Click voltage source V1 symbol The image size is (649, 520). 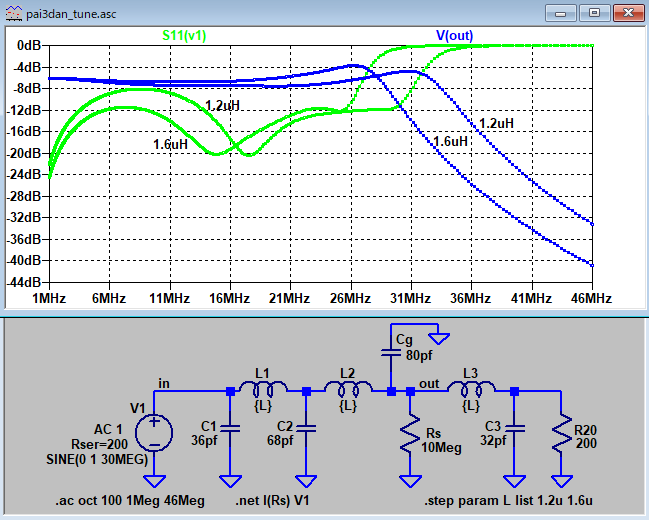[154, 433]
